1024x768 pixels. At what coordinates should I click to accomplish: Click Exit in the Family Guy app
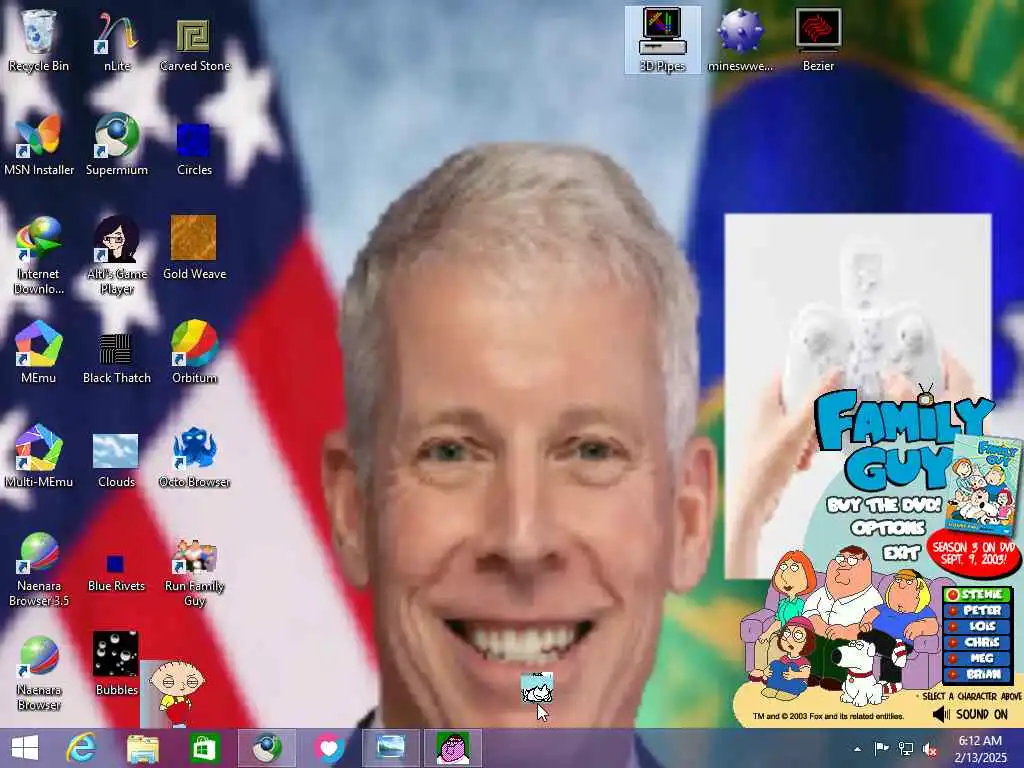tap(902, 553)
